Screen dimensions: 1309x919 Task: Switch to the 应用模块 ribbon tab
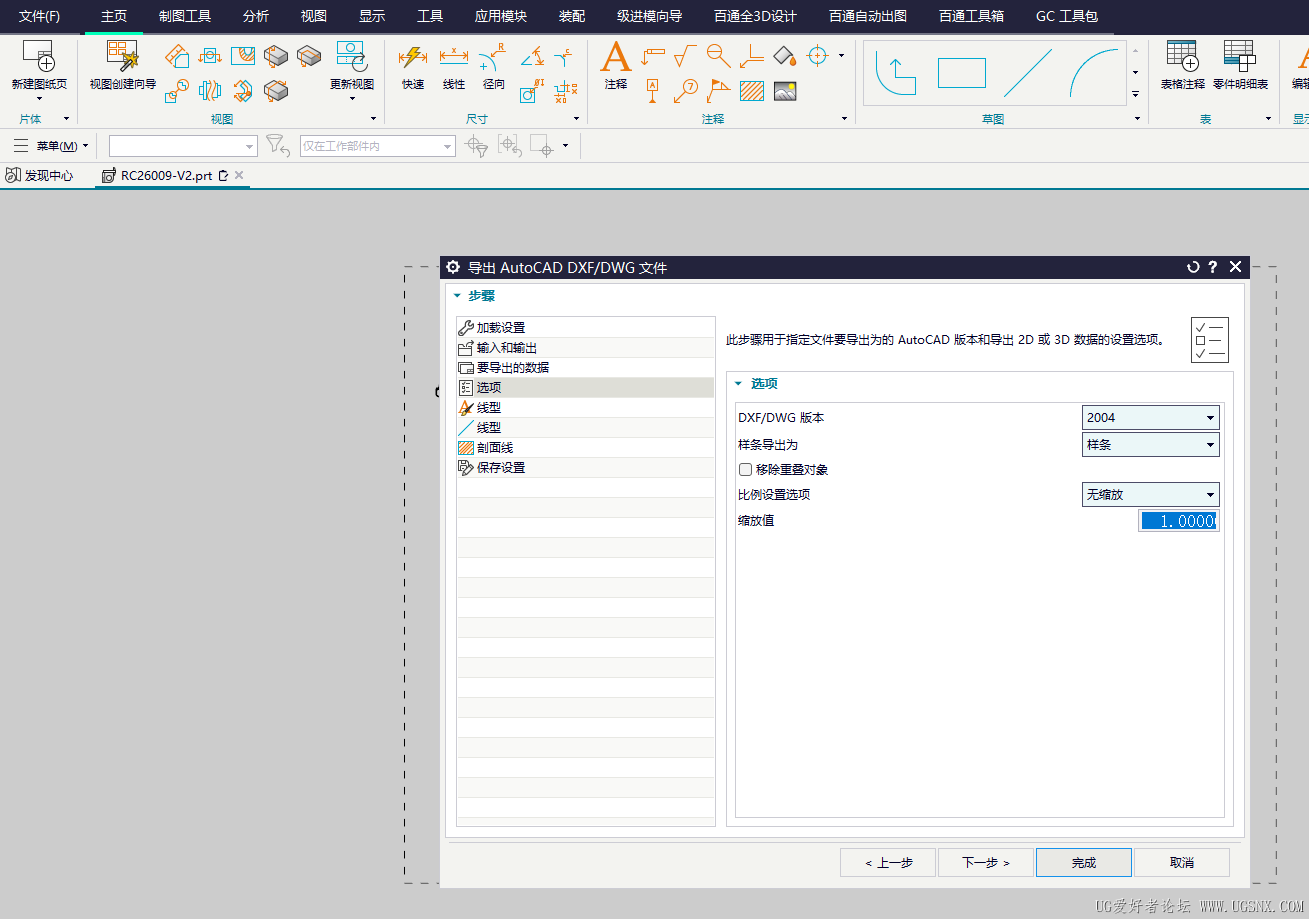[x=501, y=16]
